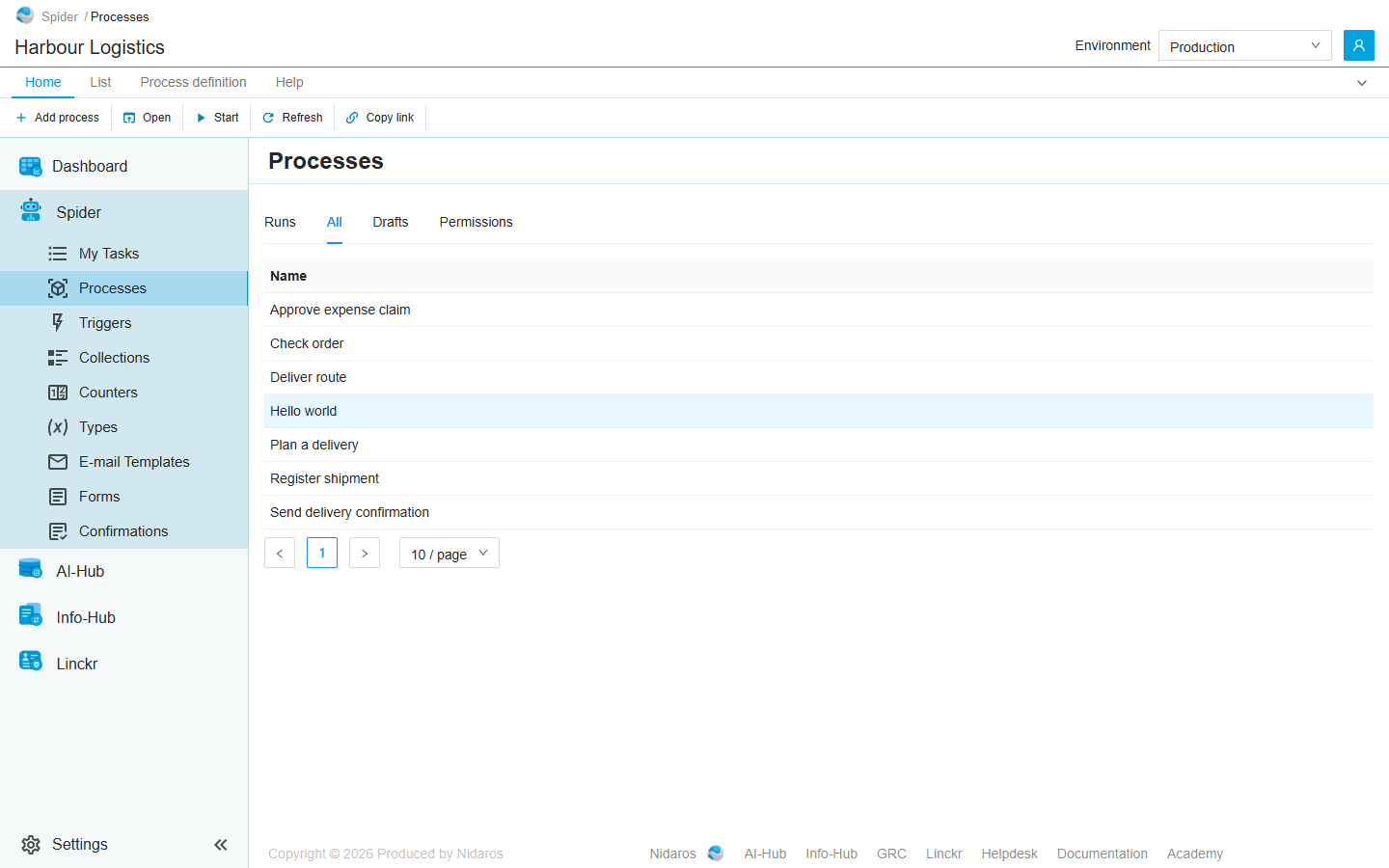Switch to the Runs tab

click(x=280, y=222)
